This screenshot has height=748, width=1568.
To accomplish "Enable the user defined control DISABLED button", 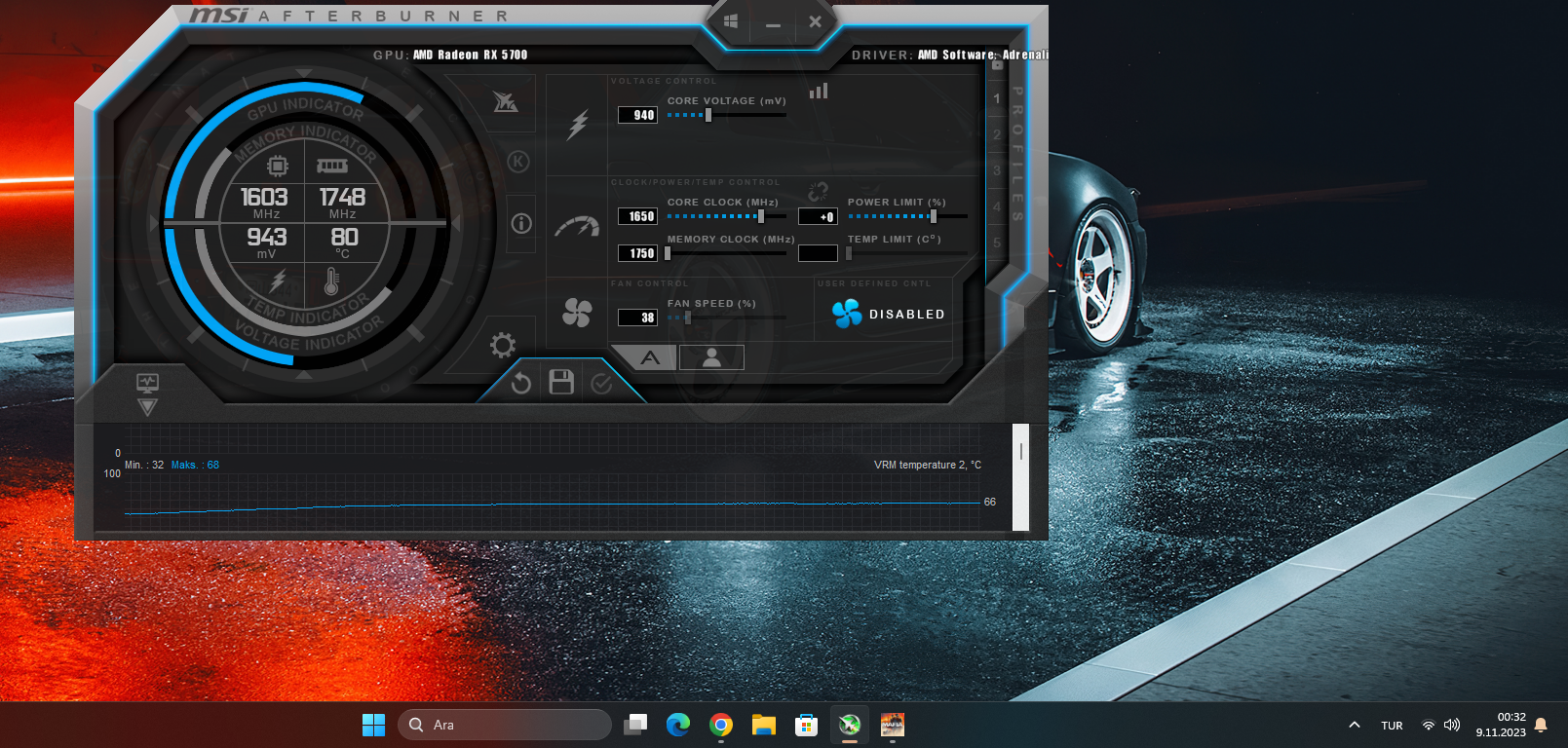I will [x=888, y=314].
